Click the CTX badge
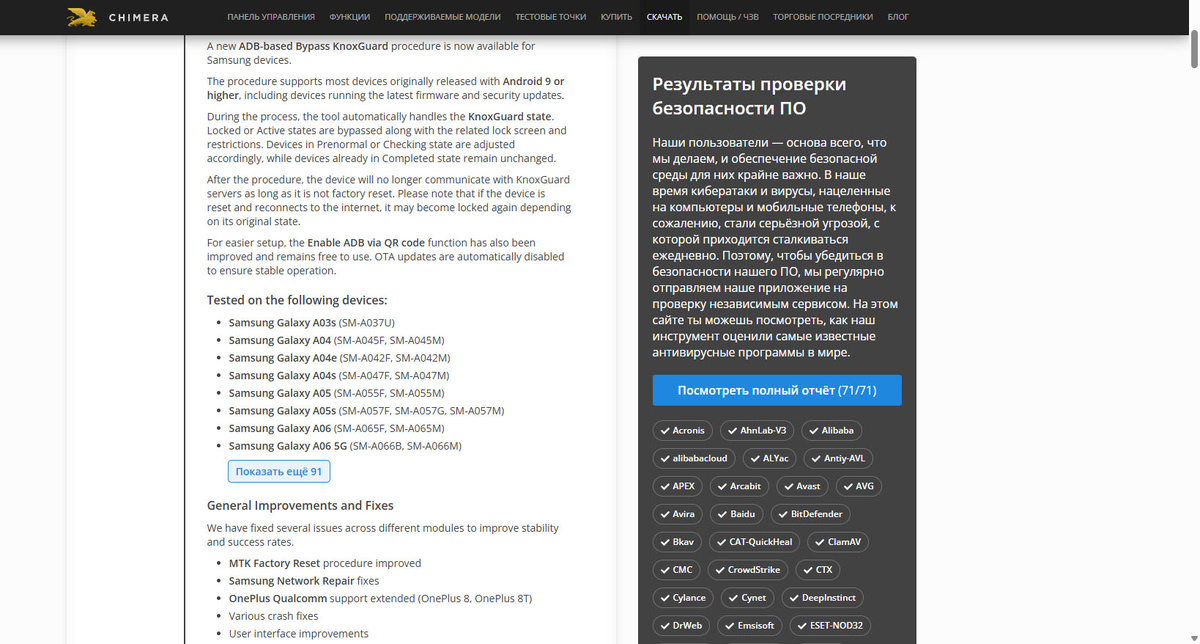This screenshot has height=644, width=1200. pyautogui.click(x=818, y=570)
